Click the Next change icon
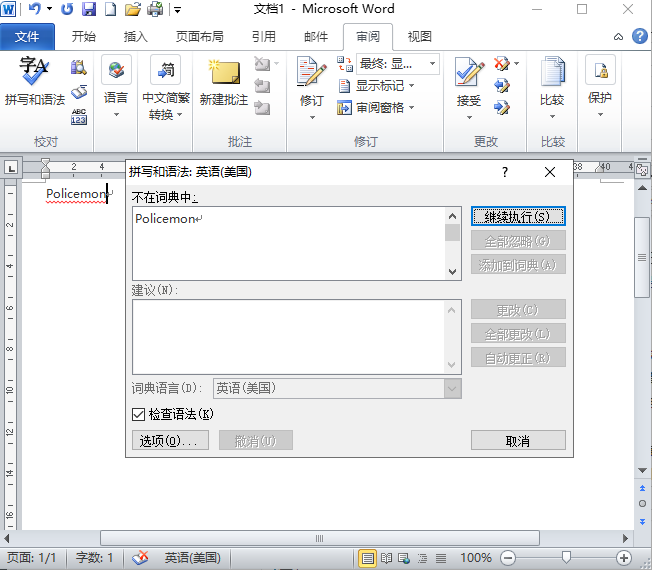Screen dimensions: 652x570 point(502,108)
